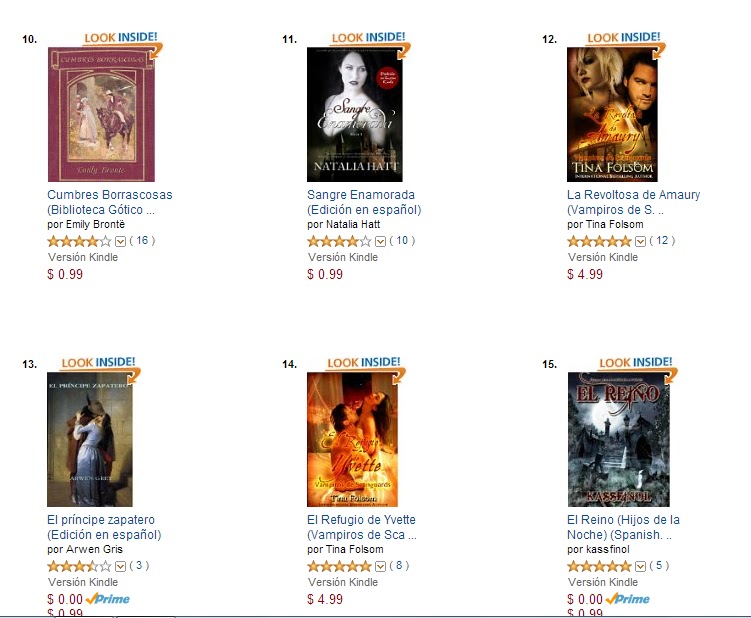Click Look Inside badge on Sangre Enamorada
751x618 pixels.
point(371,42)
